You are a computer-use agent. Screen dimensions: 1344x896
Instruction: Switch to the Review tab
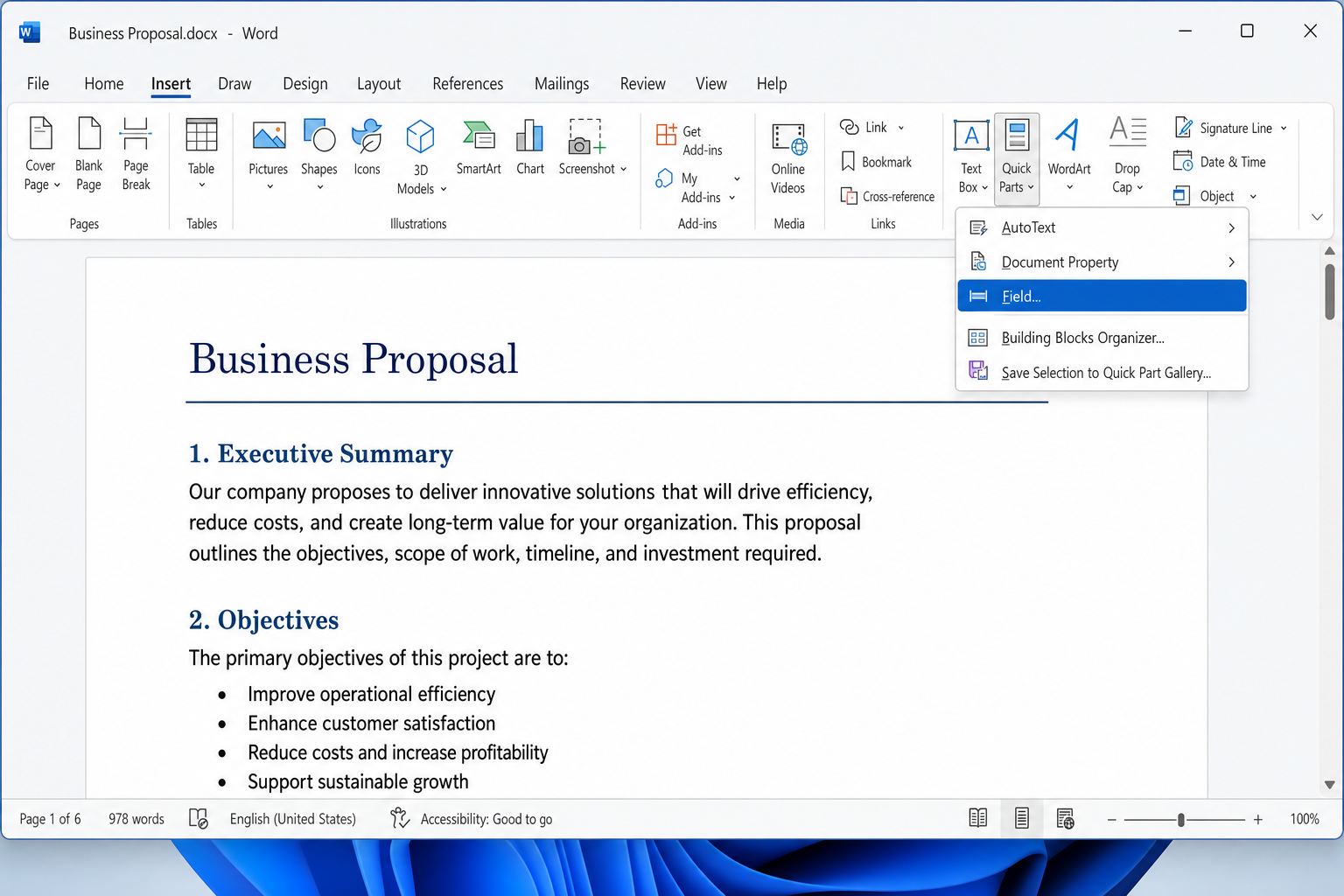(643, 84)
